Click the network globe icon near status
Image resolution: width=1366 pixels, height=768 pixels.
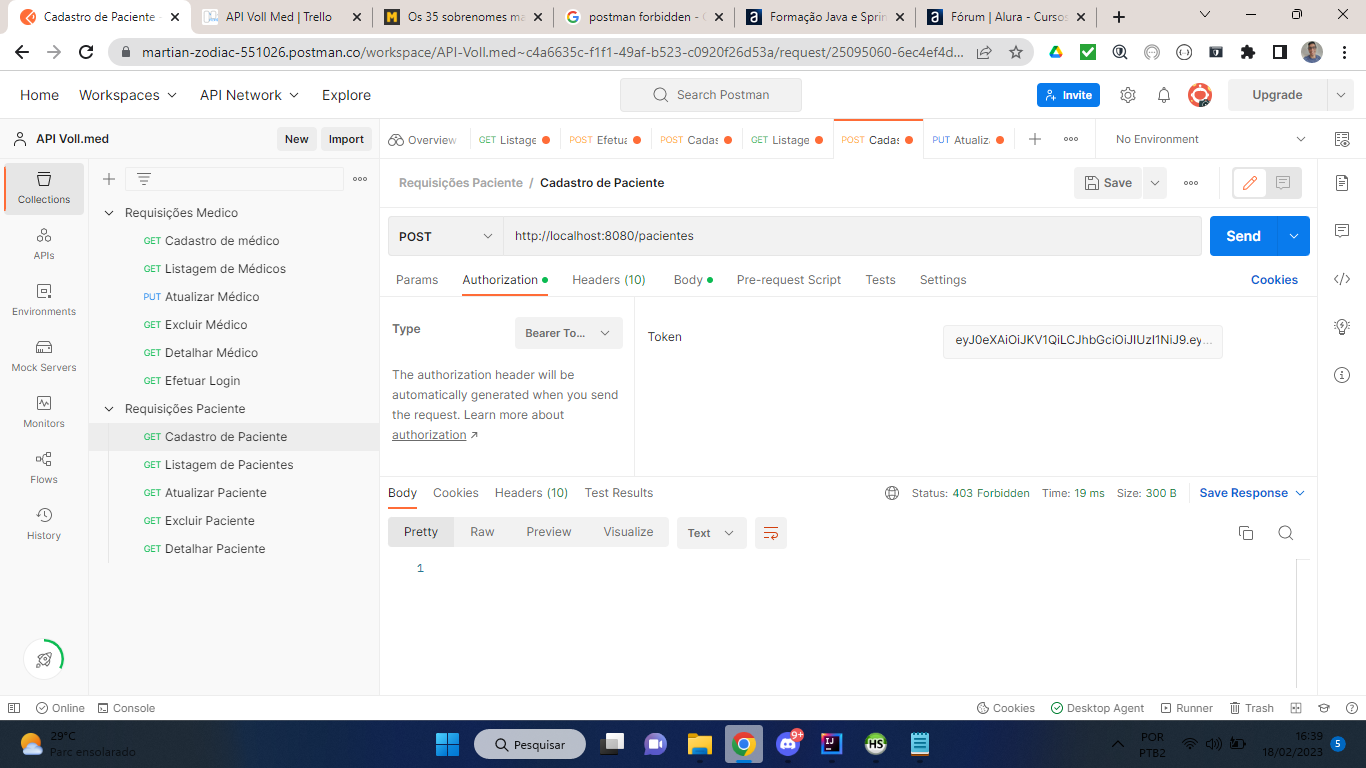point(892,493)
